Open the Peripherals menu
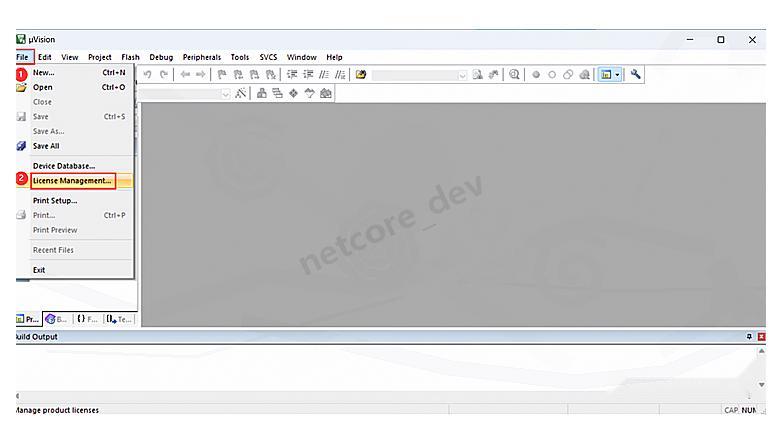 pos(201,57)
